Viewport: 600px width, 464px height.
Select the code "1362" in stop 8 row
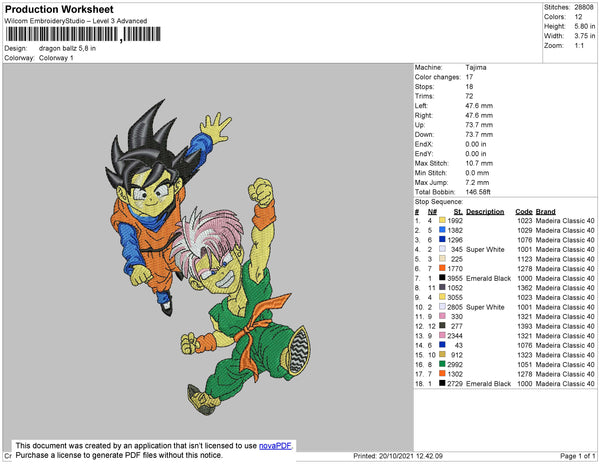[x=525, y=288]
